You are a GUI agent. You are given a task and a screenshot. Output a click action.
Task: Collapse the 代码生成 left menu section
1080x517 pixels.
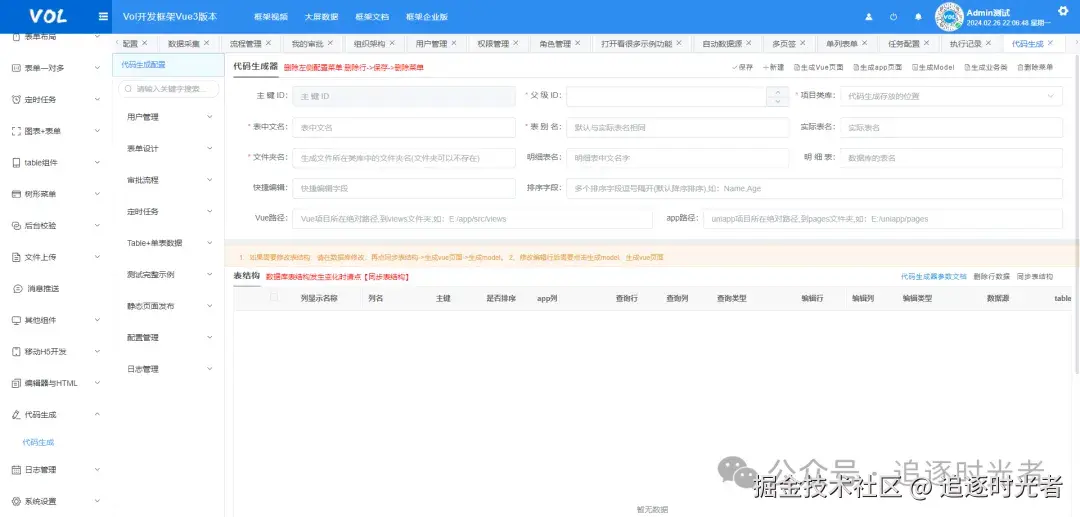pyautogui.click(x=96, y=414)
